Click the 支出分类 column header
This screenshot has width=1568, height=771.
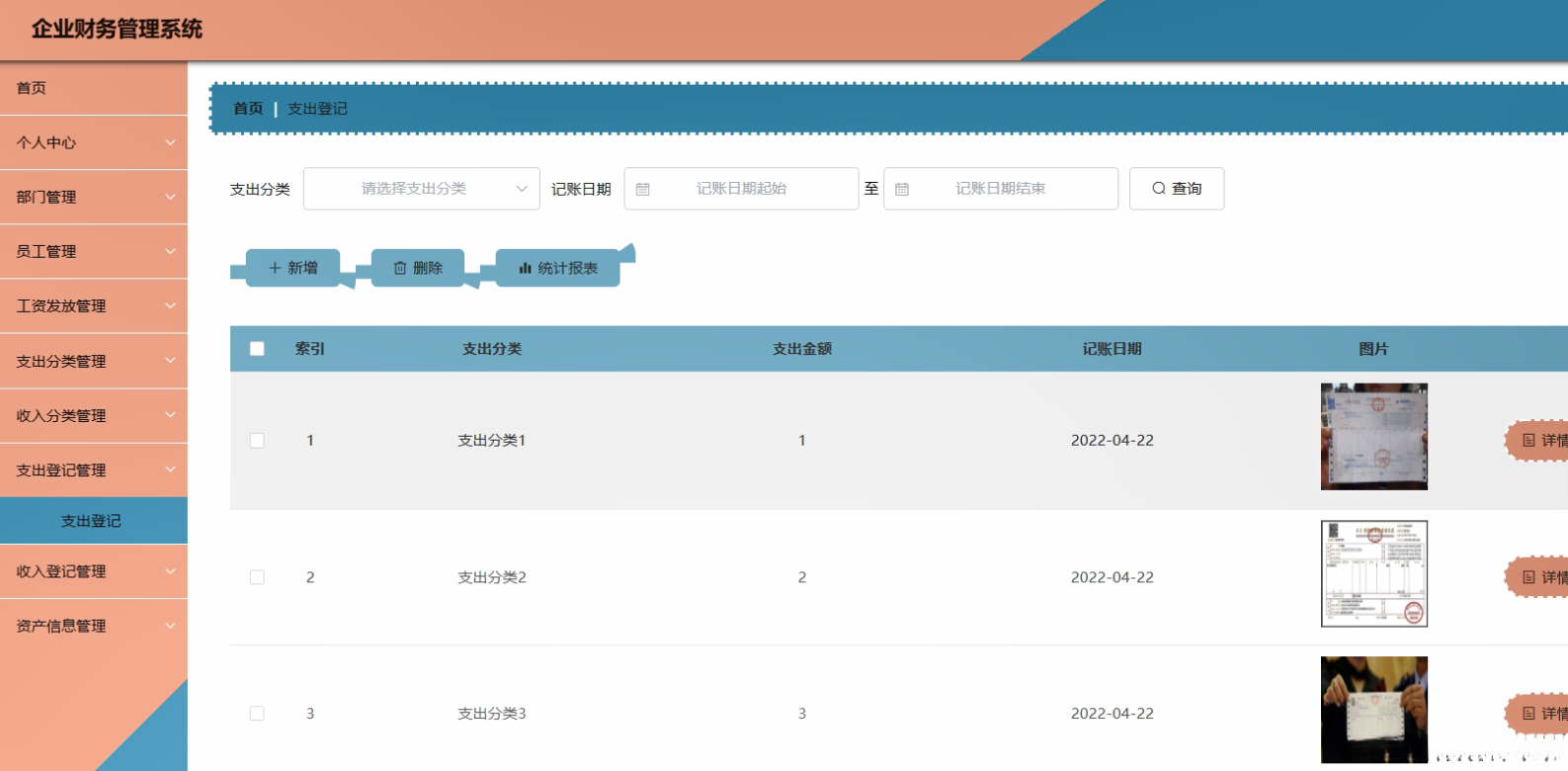492,349
